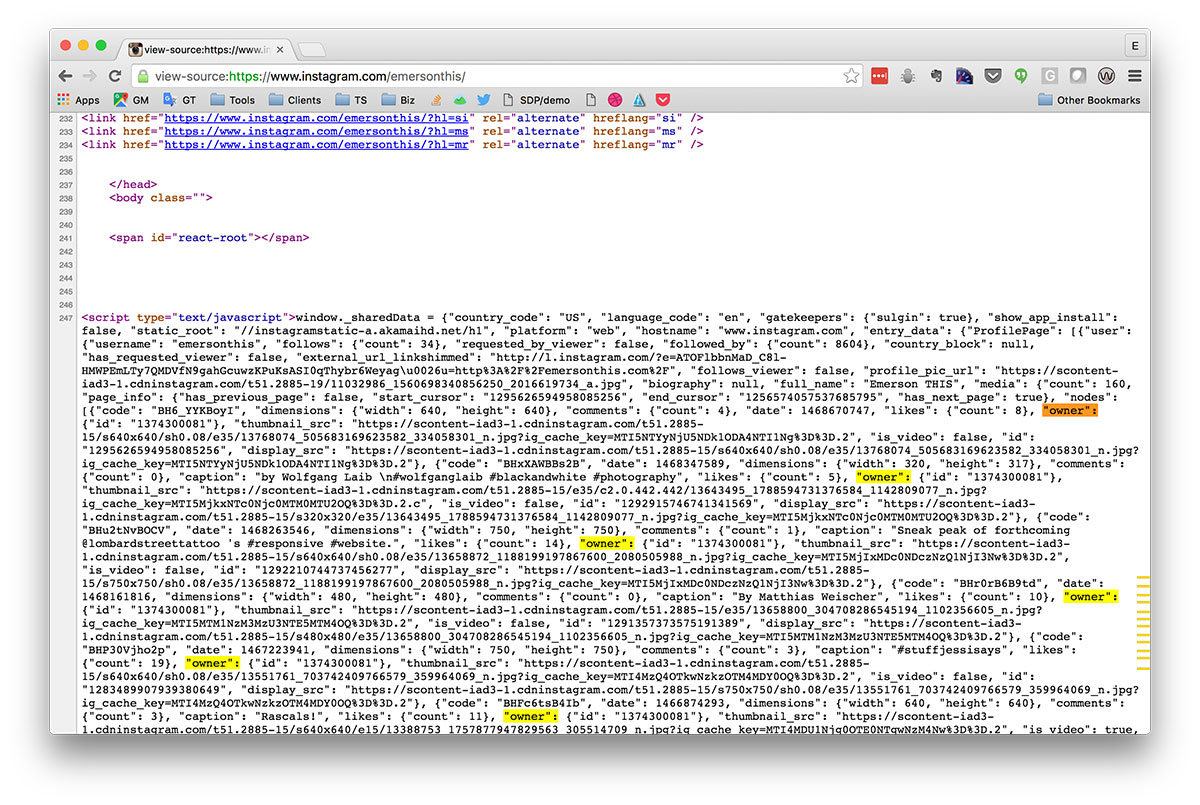Select the view-source Instagram tab
The height and width of the screenshot is (805, 1200).
[x=206, y=49]
